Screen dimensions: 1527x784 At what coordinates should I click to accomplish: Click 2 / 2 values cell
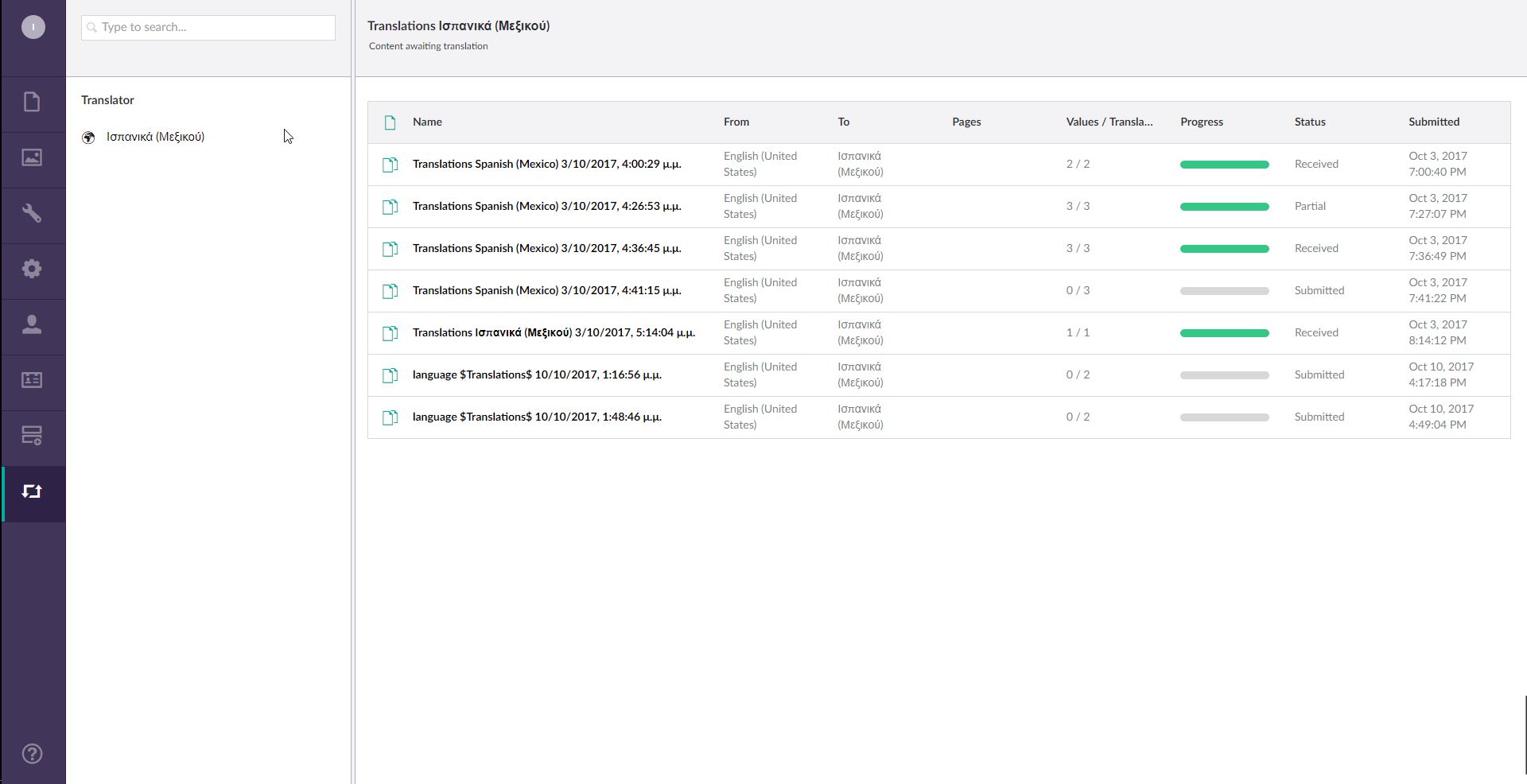click(x=1078, y=164)
